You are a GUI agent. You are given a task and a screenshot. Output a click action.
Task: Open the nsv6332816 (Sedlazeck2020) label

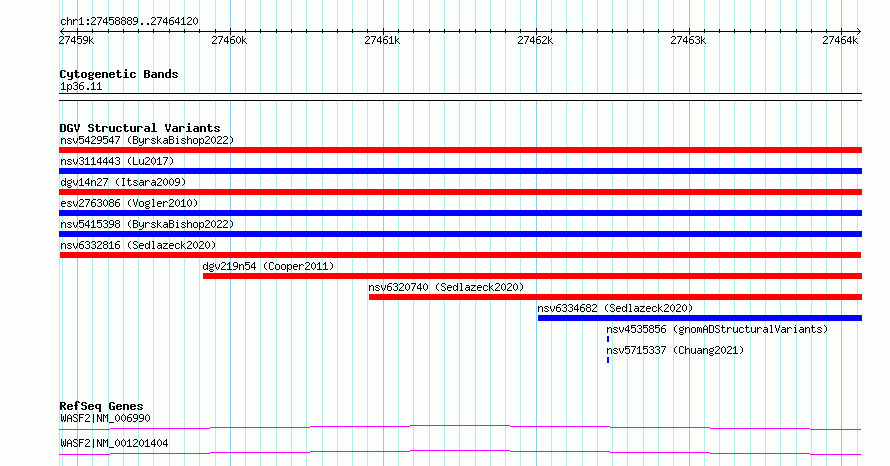pos(138,245)
